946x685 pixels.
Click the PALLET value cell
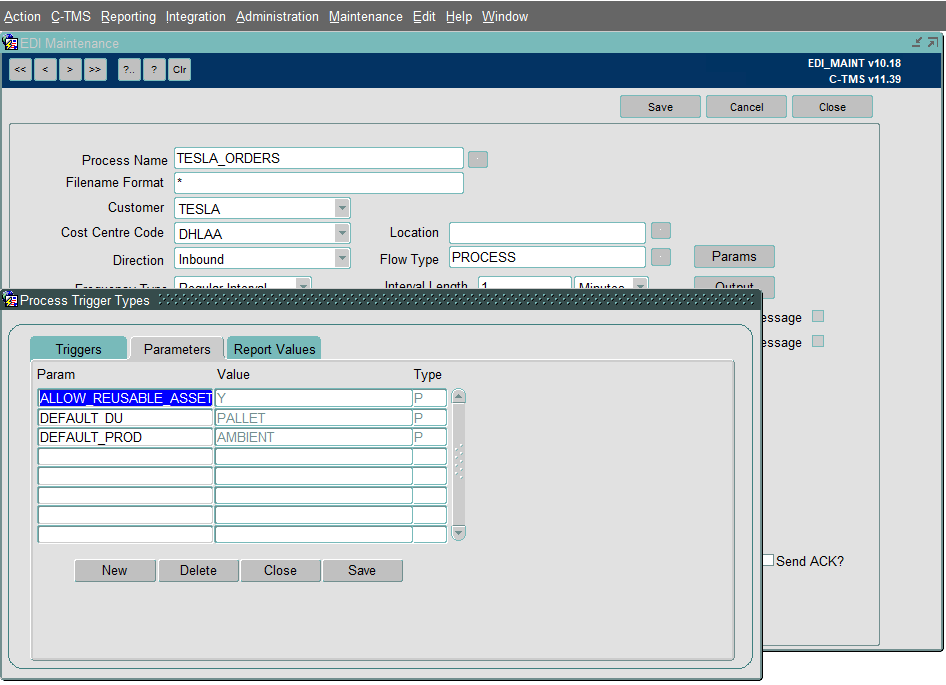pos(314,418)
